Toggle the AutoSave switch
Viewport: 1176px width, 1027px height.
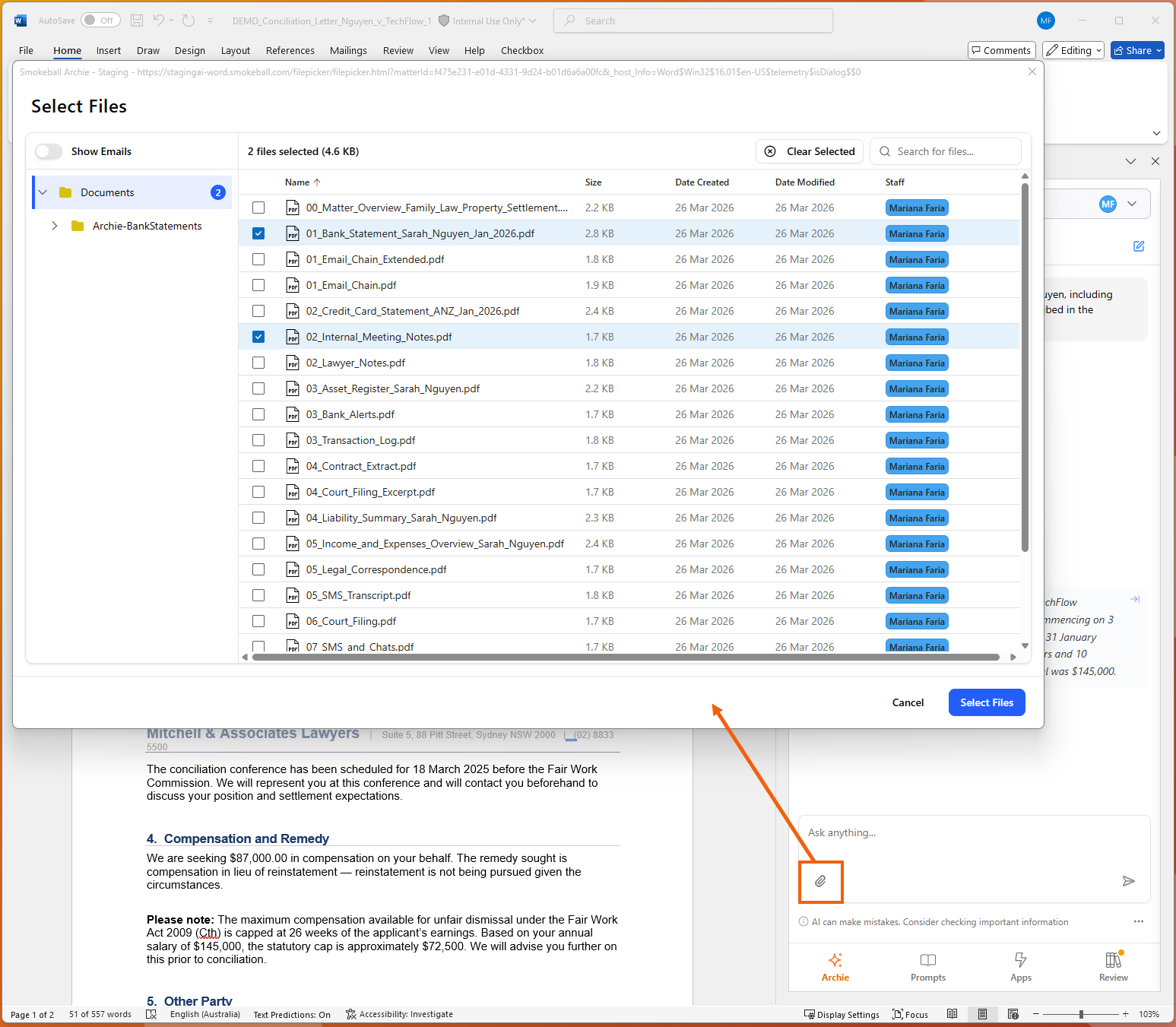point(100,21)
